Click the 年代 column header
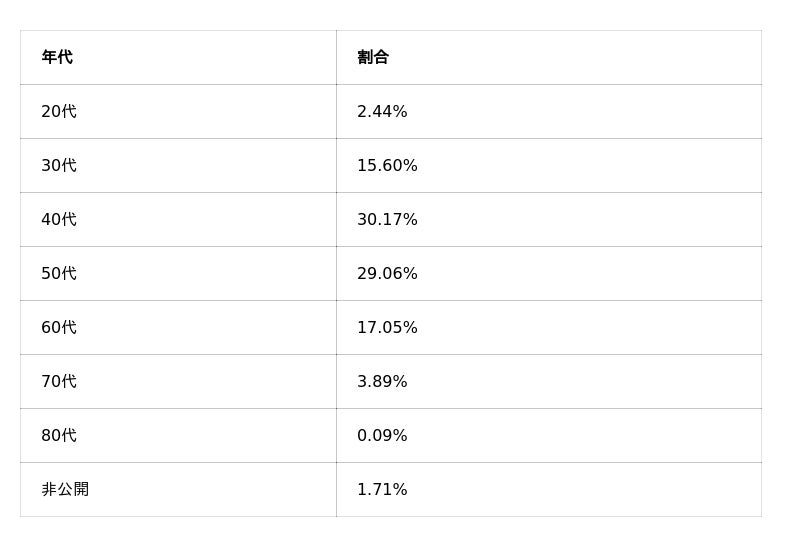This screenshot has height=547, width=800. 57,58
